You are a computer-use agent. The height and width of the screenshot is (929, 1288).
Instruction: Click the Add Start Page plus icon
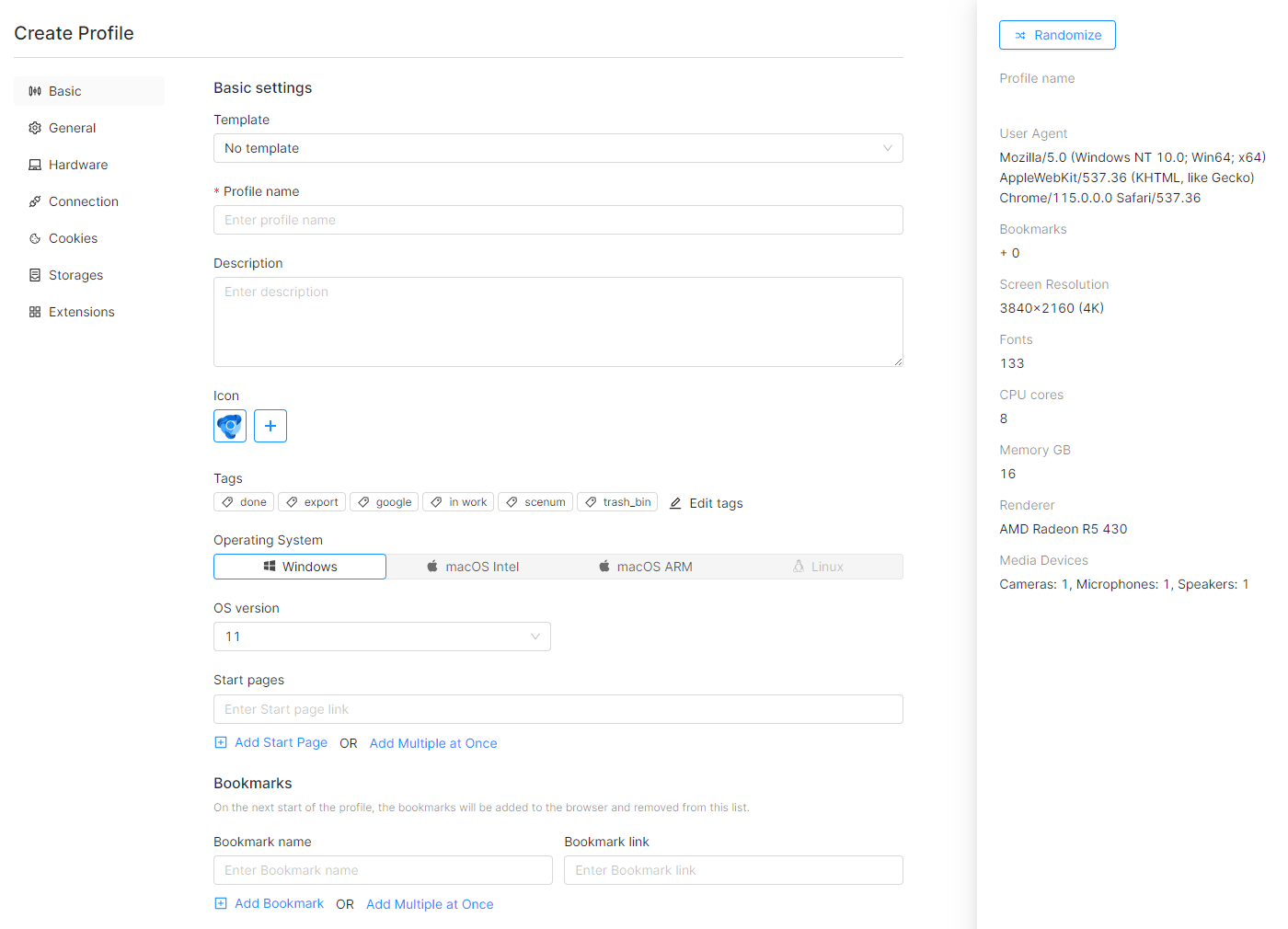point(221,742)
